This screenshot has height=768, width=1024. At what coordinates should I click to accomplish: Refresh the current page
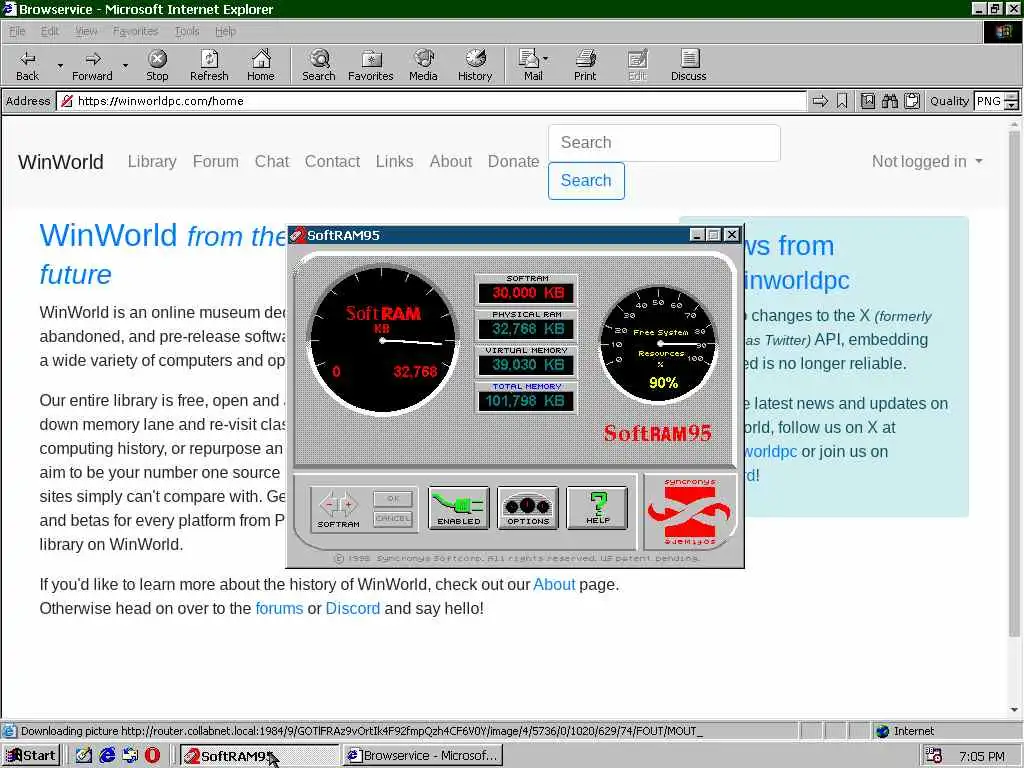[209, 65]
